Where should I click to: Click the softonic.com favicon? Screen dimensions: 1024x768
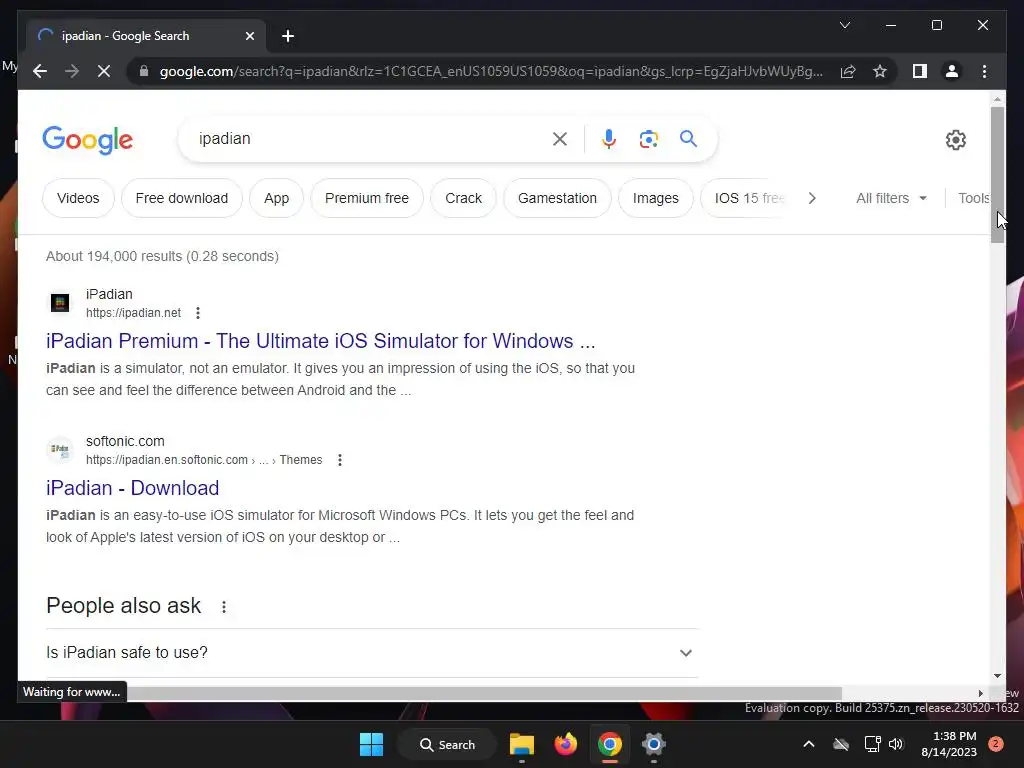tap(60, 450)
